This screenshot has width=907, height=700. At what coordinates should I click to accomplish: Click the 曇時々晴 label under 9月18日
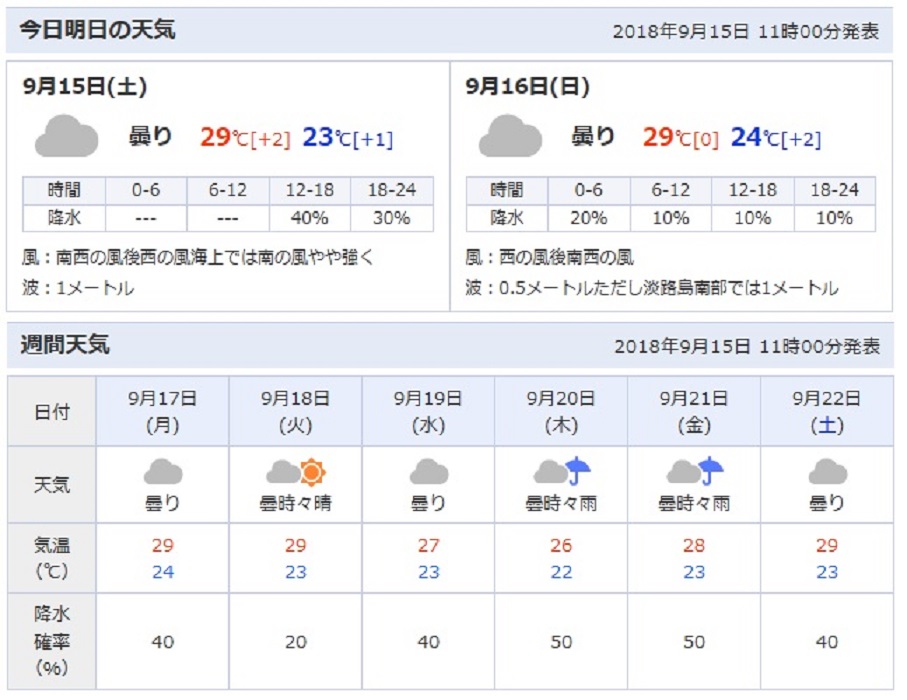[296, 503]
